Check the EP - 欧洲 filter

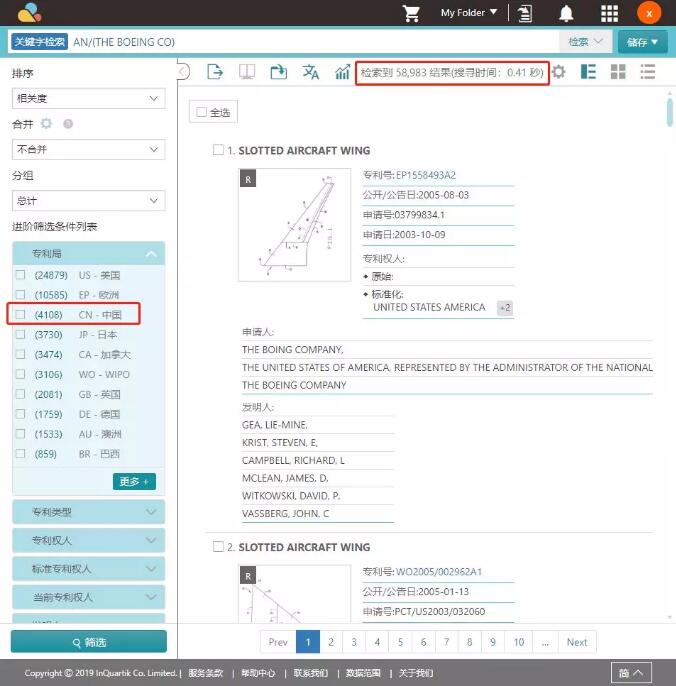(20, 294)
